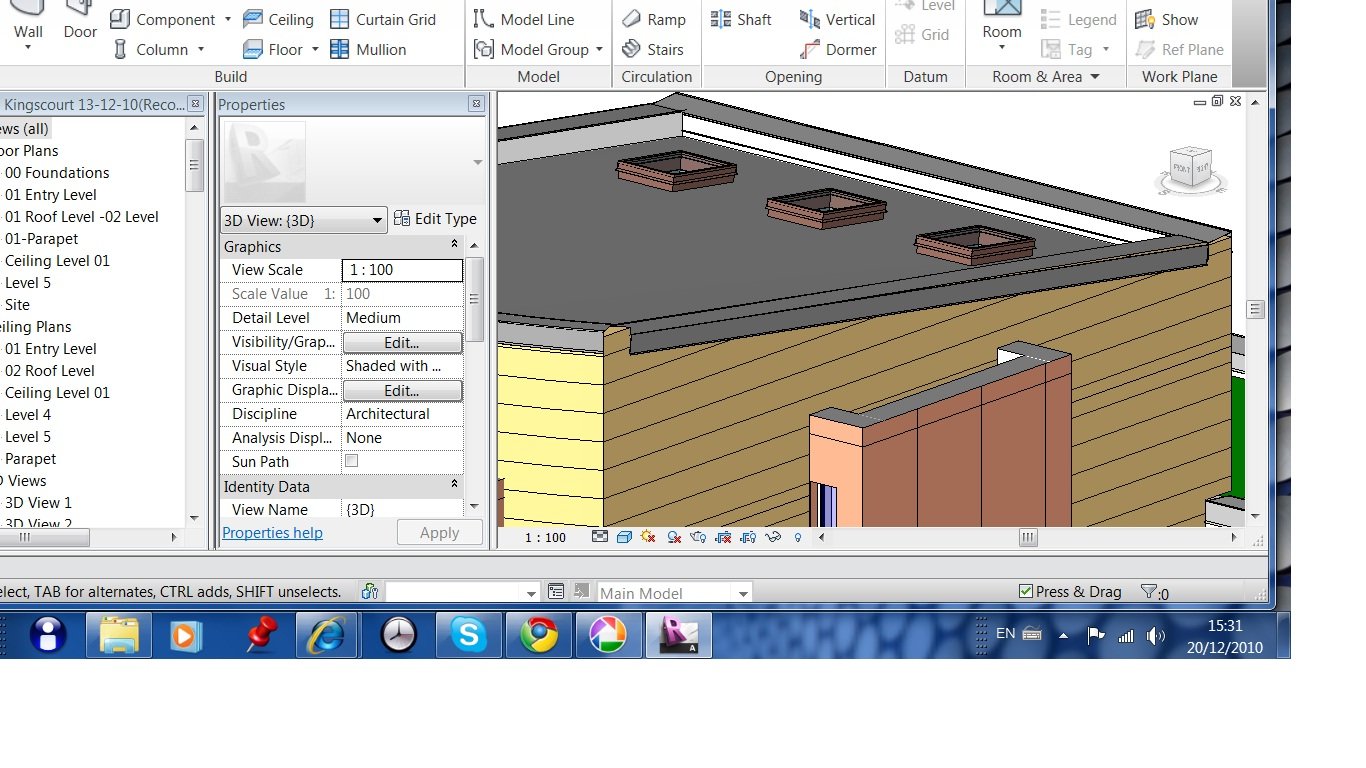Collapse the Identity Data section
1366x768 pixels.
point(454,484)
